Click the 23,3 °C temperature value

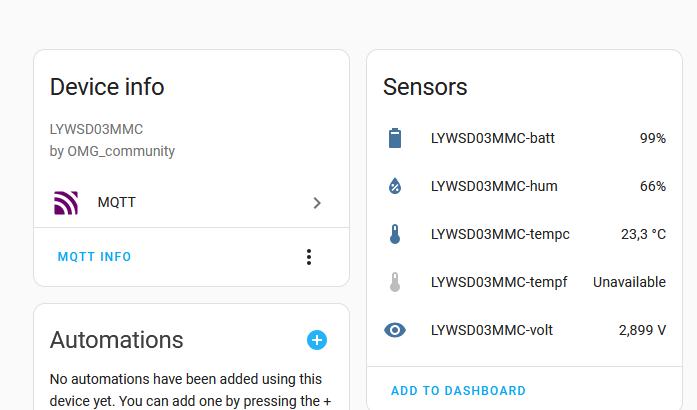(643, 234)
